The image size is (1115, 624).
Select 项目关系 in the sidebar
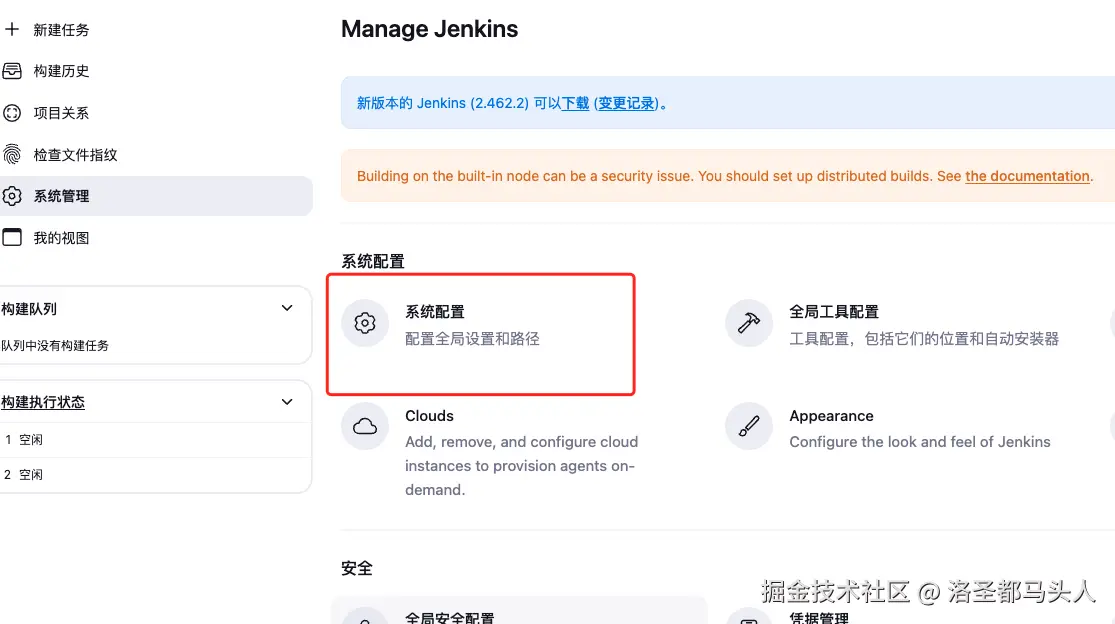(61, 113)
